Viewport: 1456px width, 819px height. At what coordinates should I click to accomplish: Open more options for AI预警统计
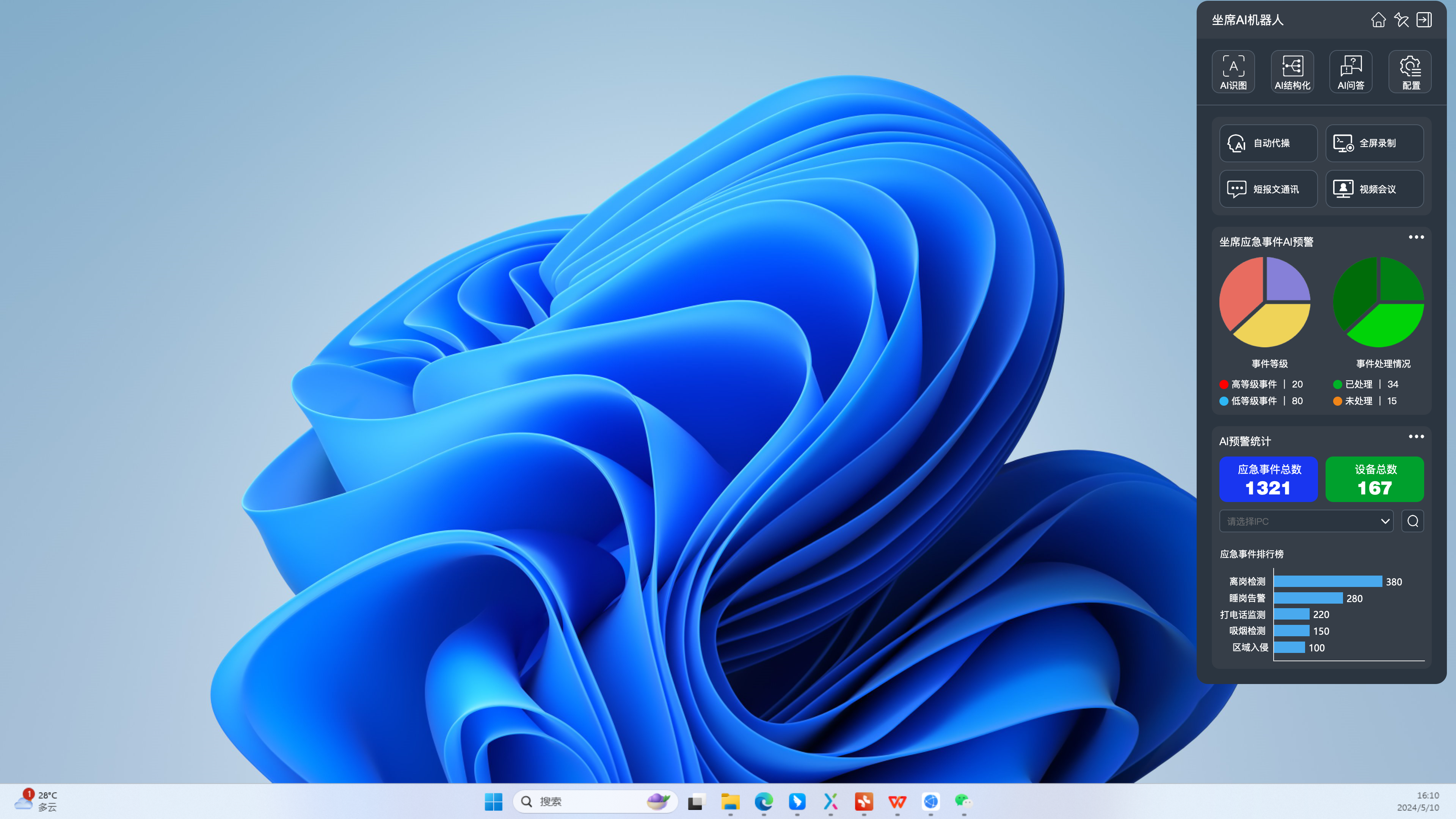pos(1417,436)
